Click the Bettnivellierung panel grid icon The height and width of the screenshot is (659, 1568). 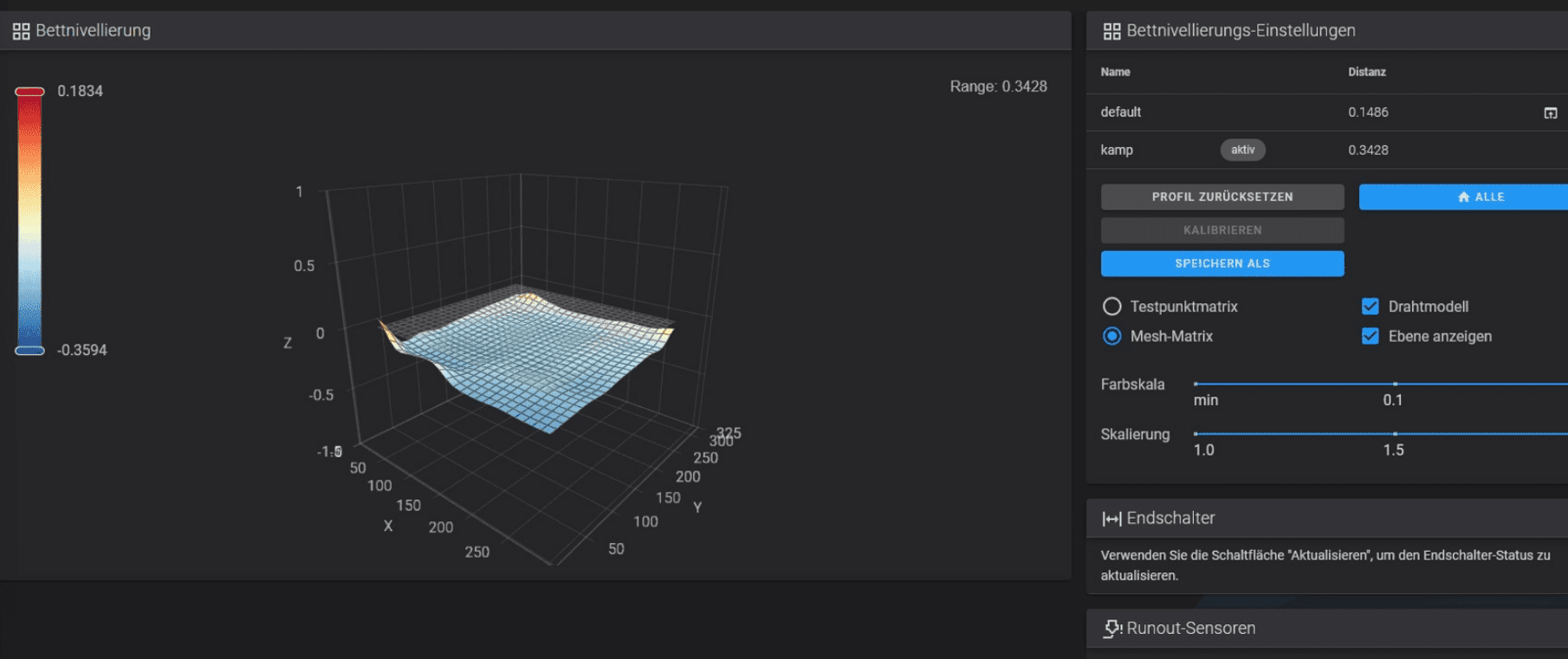(x=21, y=31)
